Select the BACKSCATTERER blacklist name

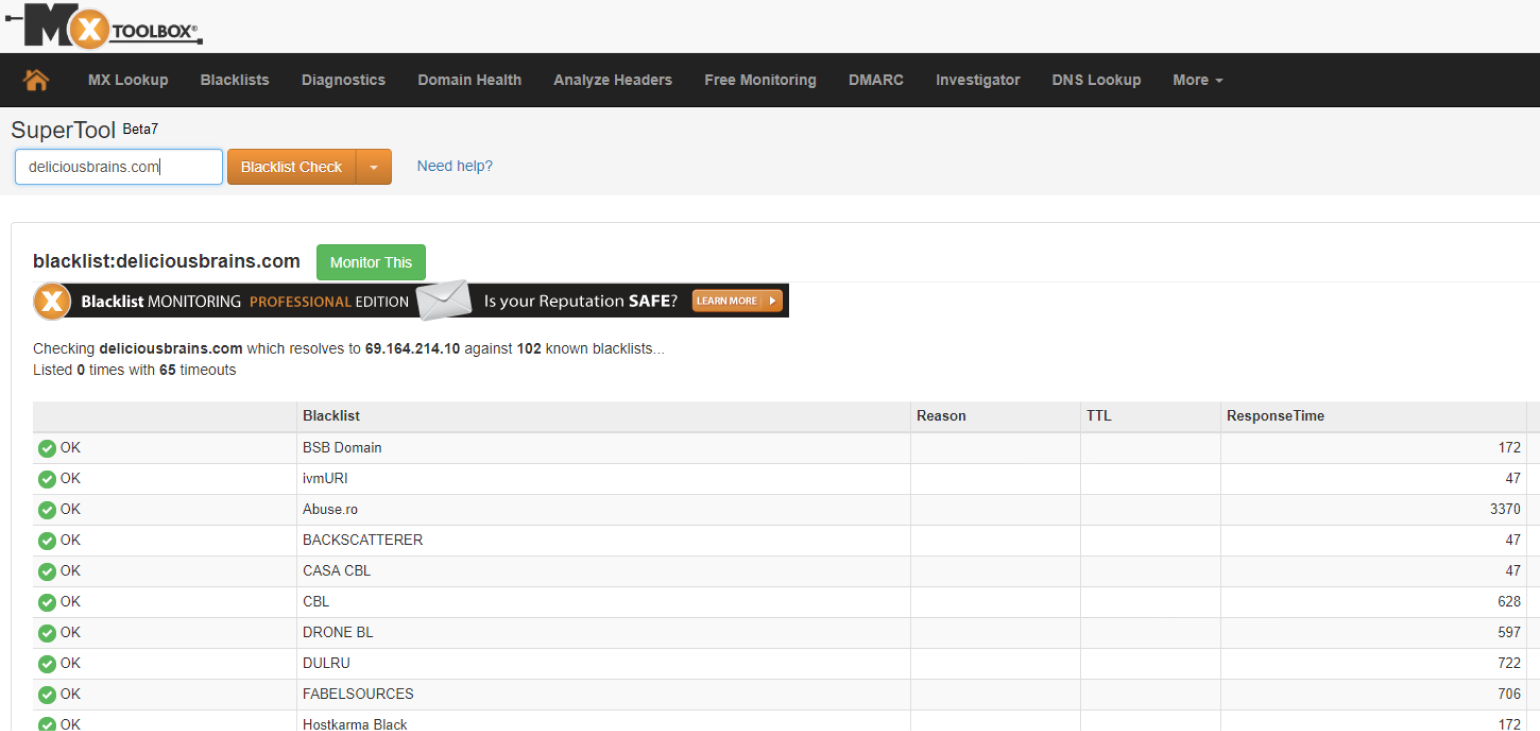click(363, 540)
